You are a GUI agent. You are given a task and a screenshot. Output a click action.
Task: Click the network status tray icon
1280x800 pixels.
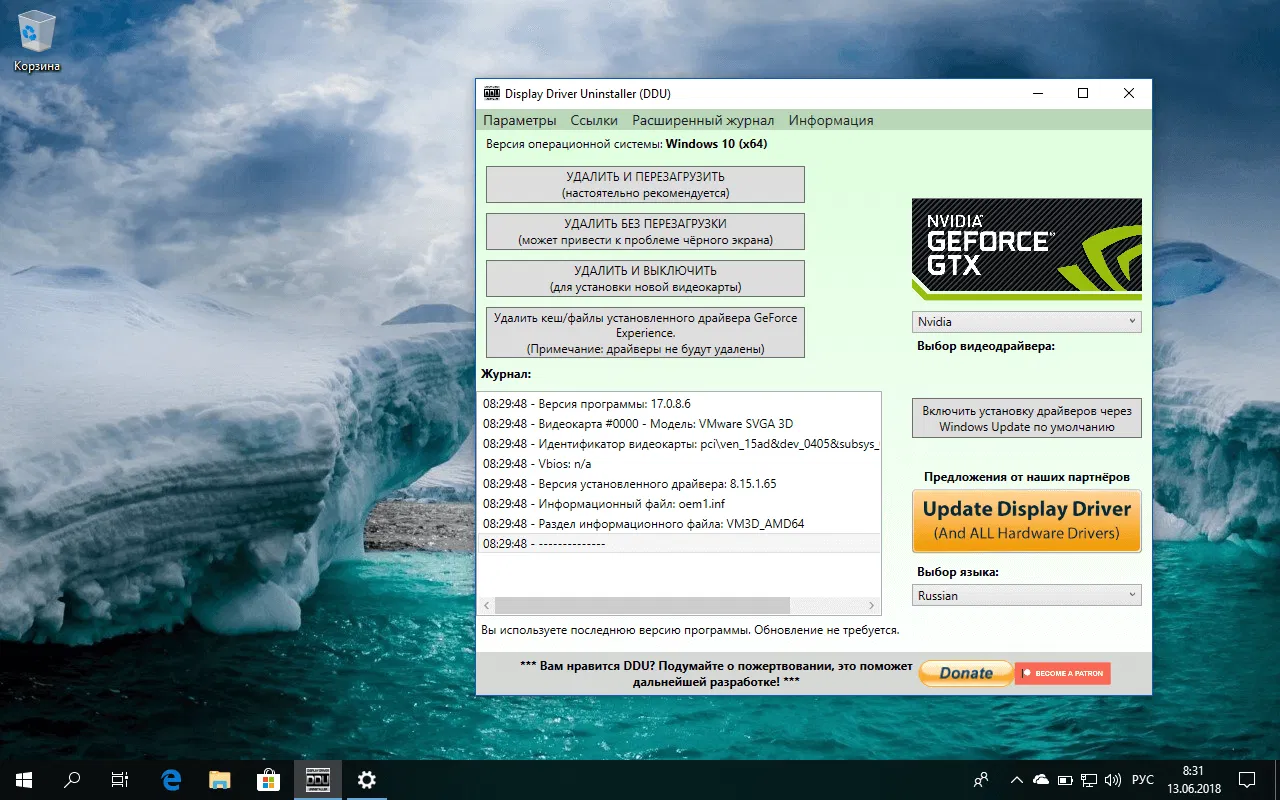point(1089,779)
